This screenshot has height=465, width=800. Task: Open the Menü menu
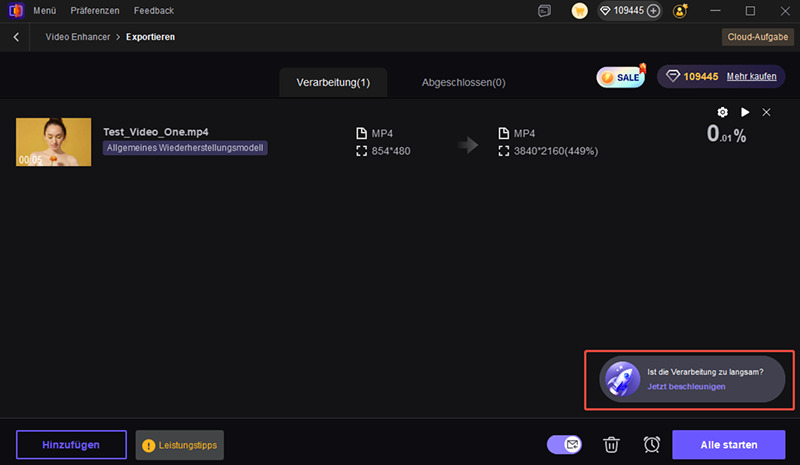(x=44, y=10)
